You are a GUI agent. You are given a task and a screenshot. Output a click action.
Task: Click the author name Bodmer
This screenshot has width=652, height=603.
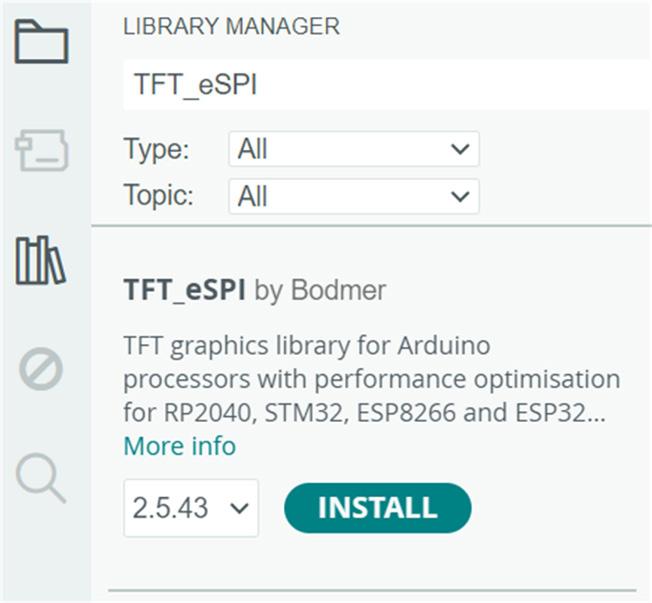(x=338, y=291)
